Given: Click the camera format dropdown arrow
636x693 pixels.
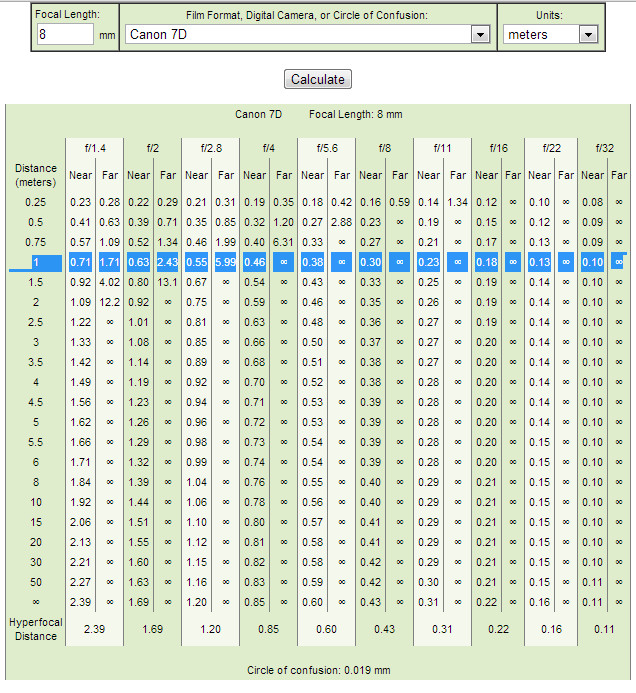Looking at the screenshot, I should coord(481,35).
